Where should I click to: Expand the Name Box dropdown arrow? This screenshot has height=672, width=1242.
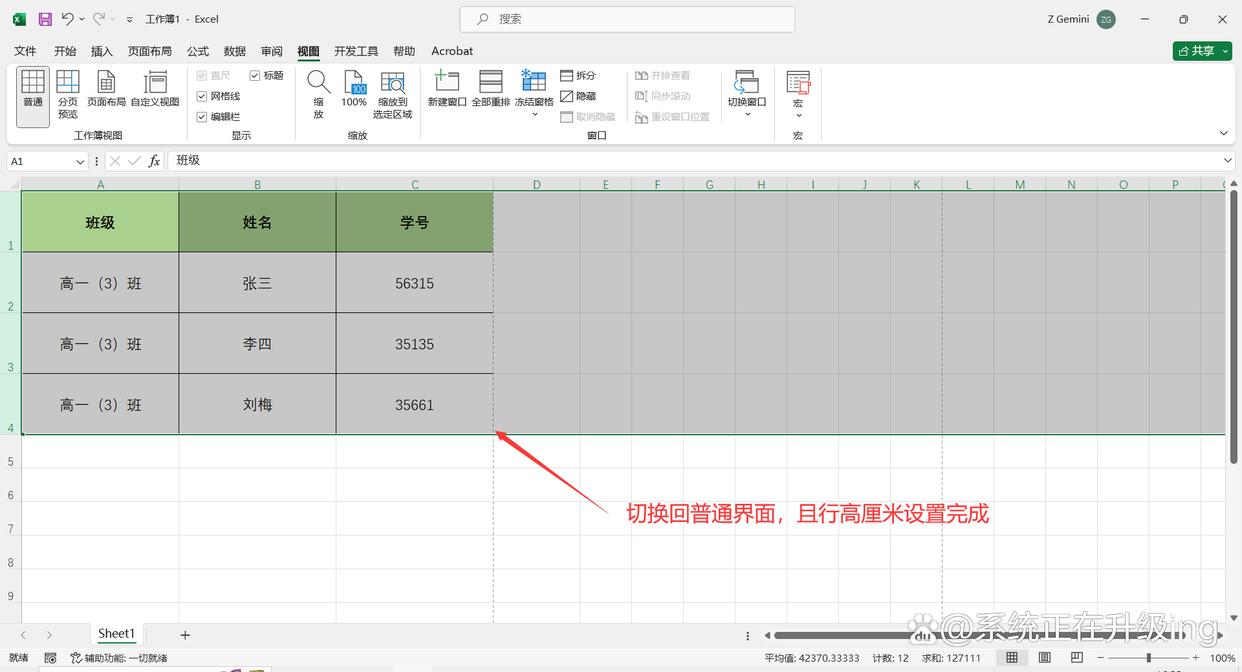click(80, 161)
